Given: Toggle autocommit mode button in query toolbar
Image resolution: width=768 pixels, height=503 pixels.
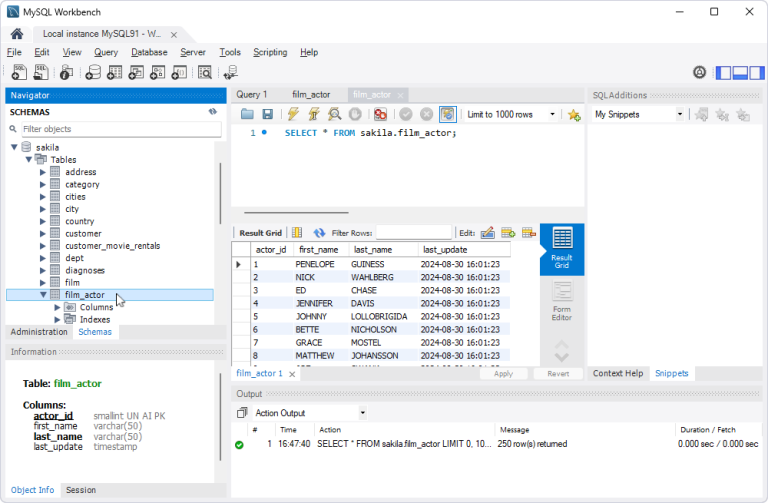Looking at the screenshot, I should click(447, 115).
